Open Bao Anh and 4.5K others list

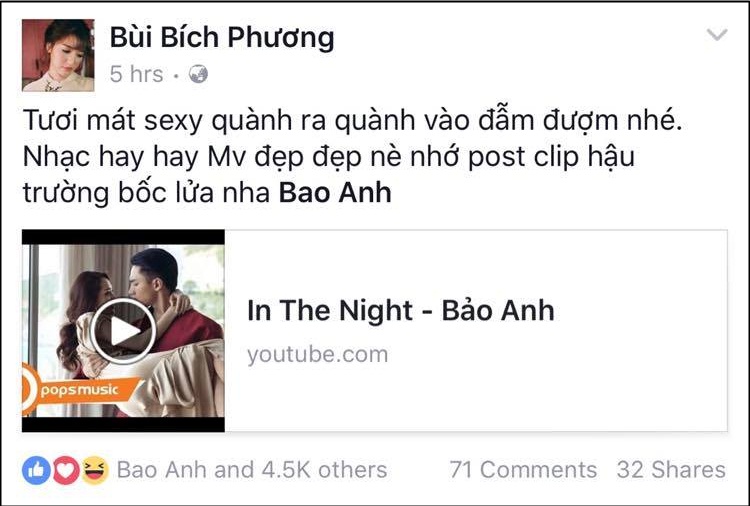[x=252, y=470]
